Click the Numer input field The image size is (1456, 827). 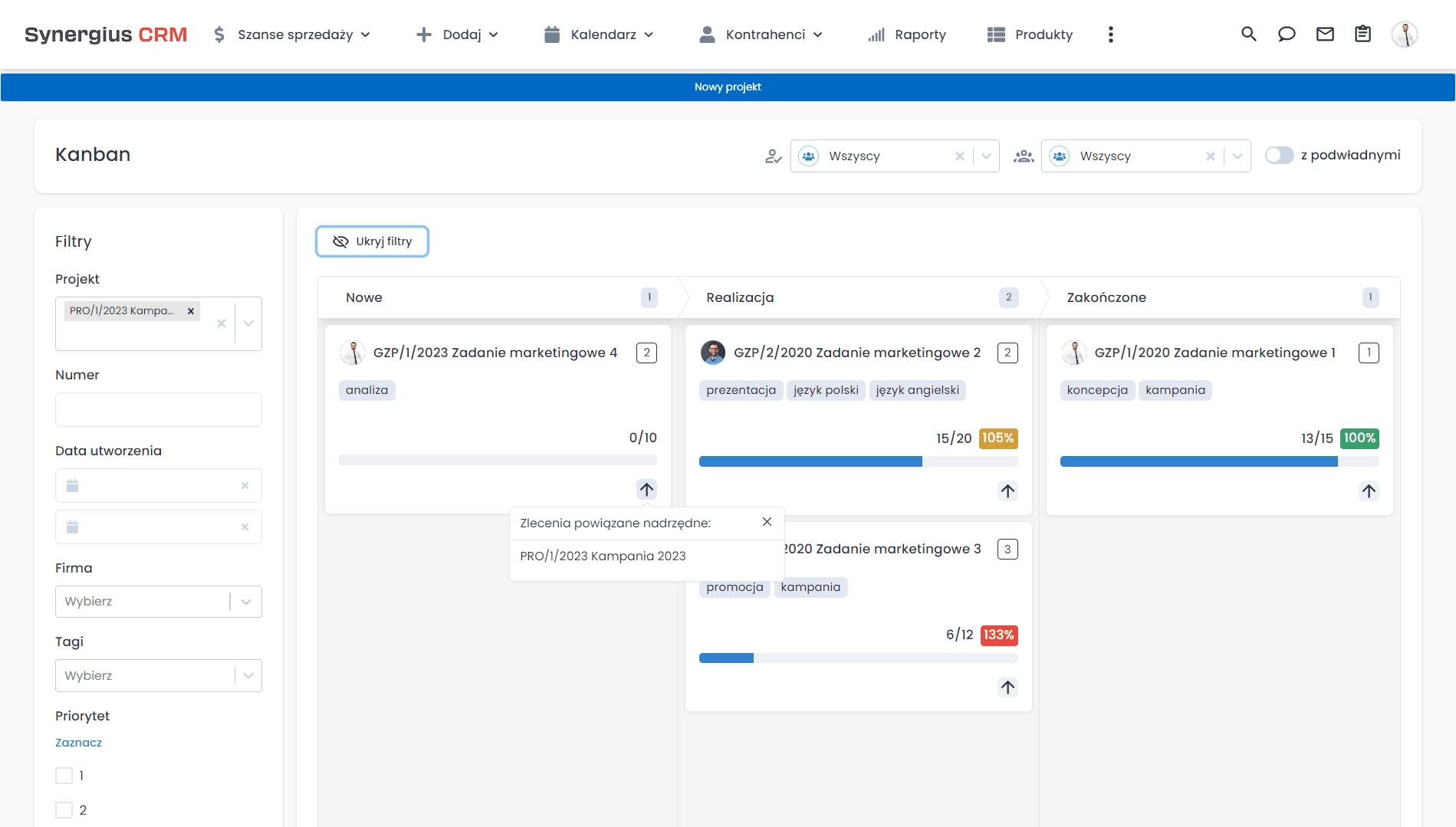[158, 409]
